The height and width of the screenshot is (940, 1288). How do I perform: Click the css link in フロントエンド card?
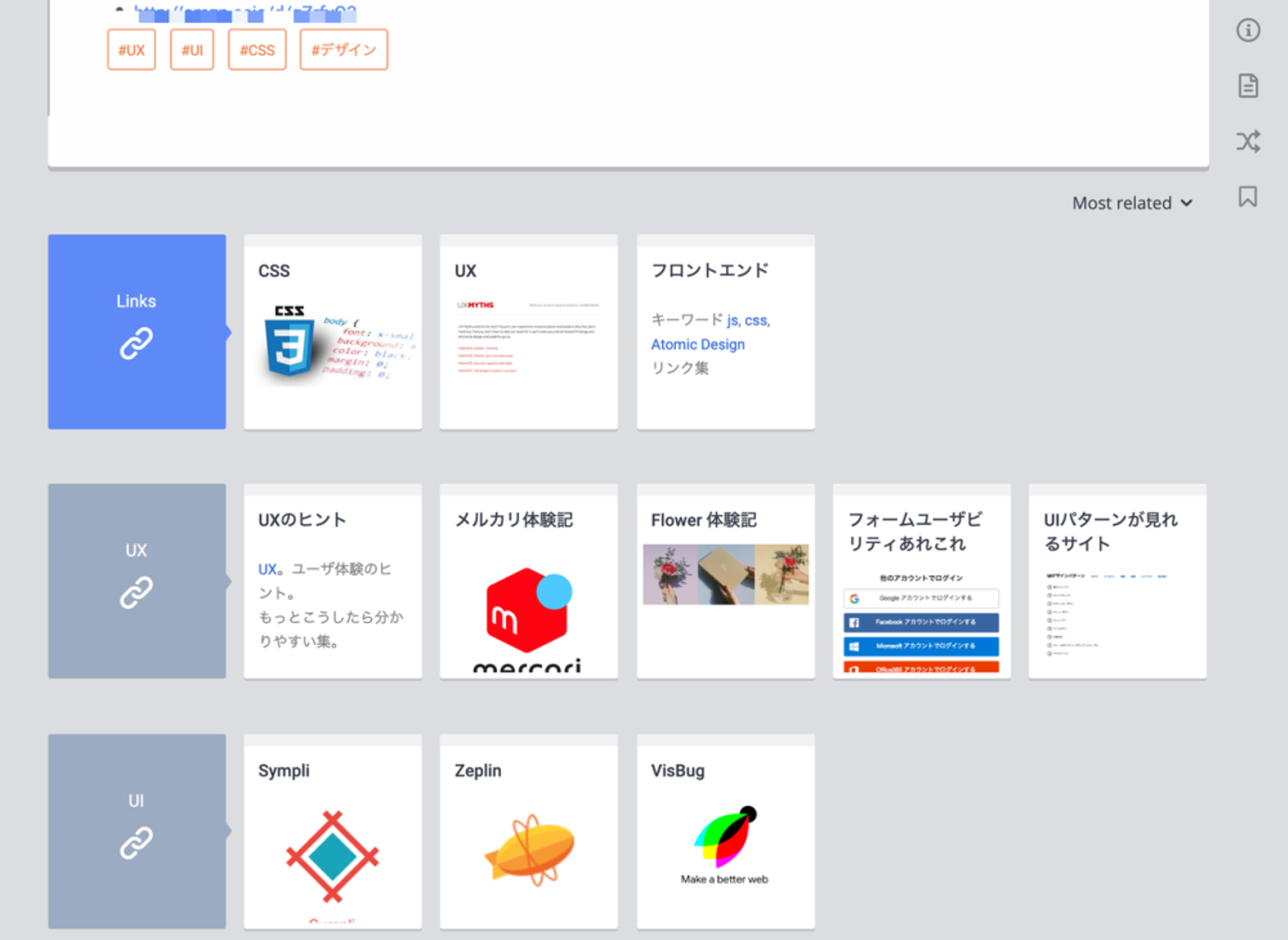[x=757, y=320]
